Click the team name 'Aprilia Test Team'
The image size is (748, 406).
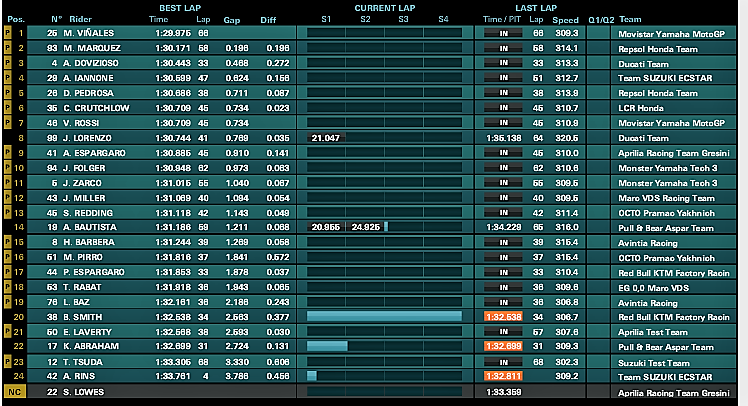coord(653,332)
